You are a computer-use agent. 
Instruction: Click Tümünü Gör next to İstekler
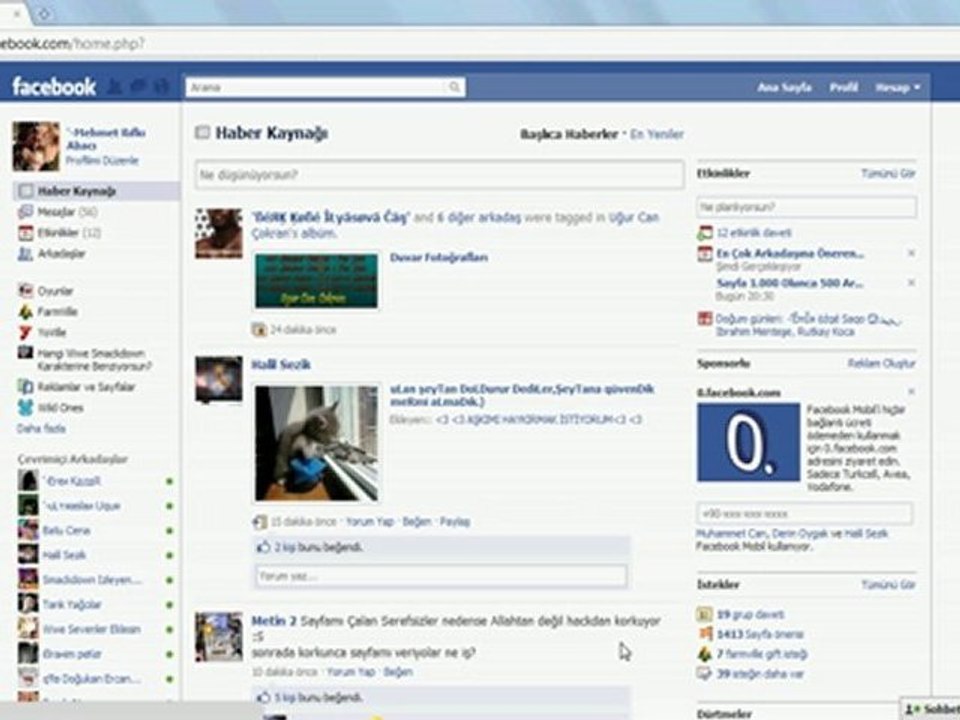click(x=888, y=585)
